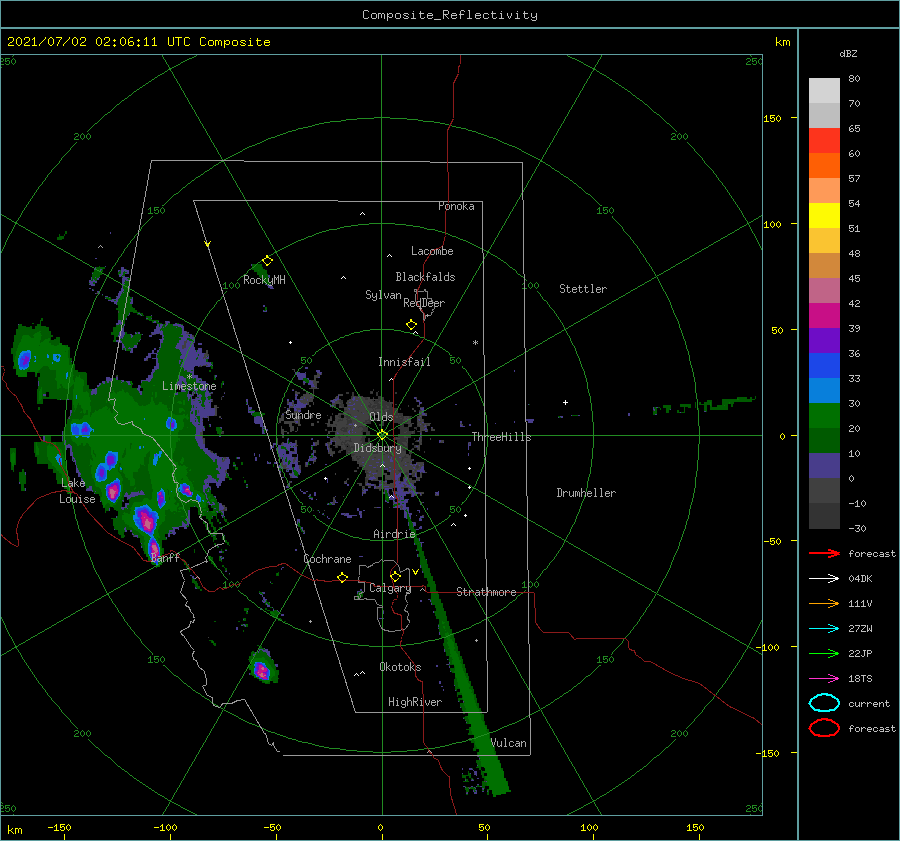Click the Lake Louise label
The width and height of the screenshot is (900, 841).
point(77,491)
